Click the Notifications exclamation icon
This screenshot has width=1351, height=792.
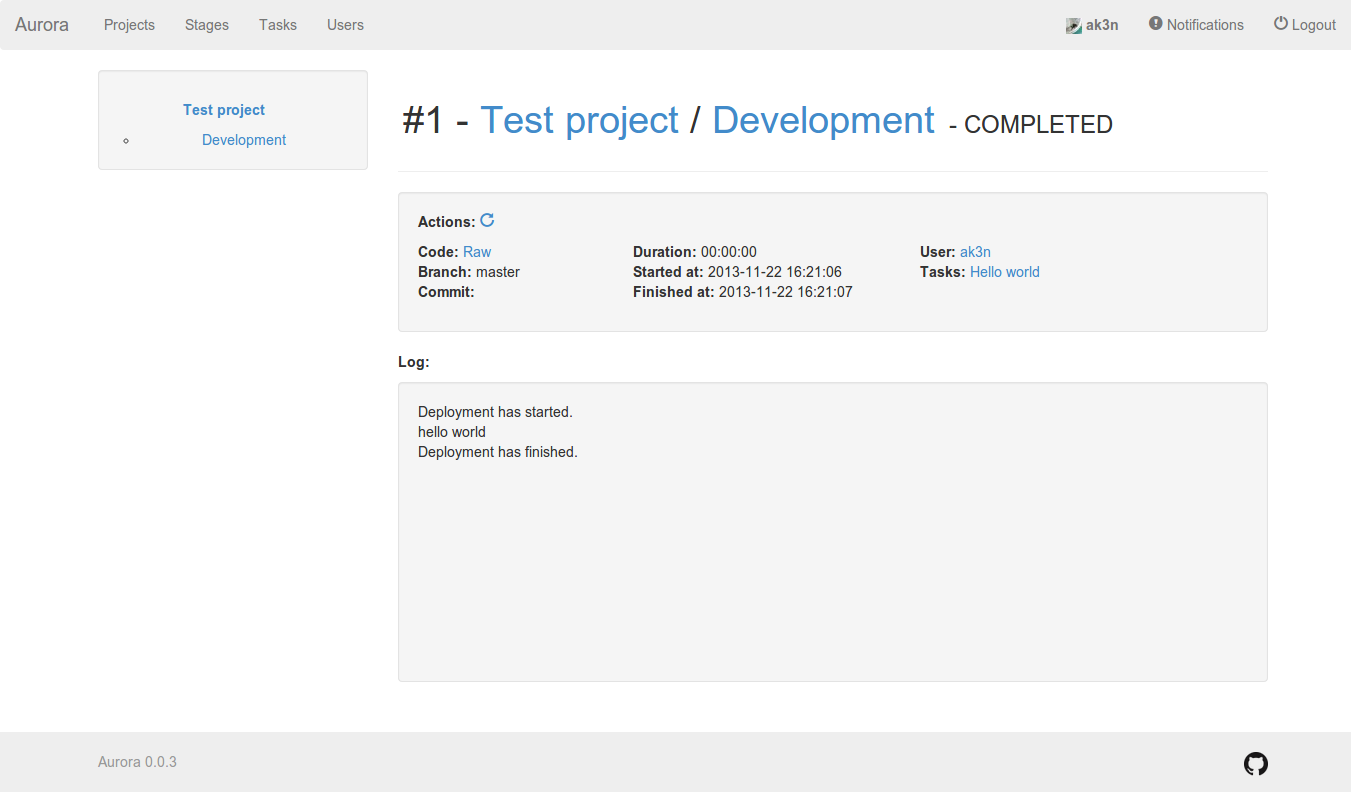coord(1156,23)
